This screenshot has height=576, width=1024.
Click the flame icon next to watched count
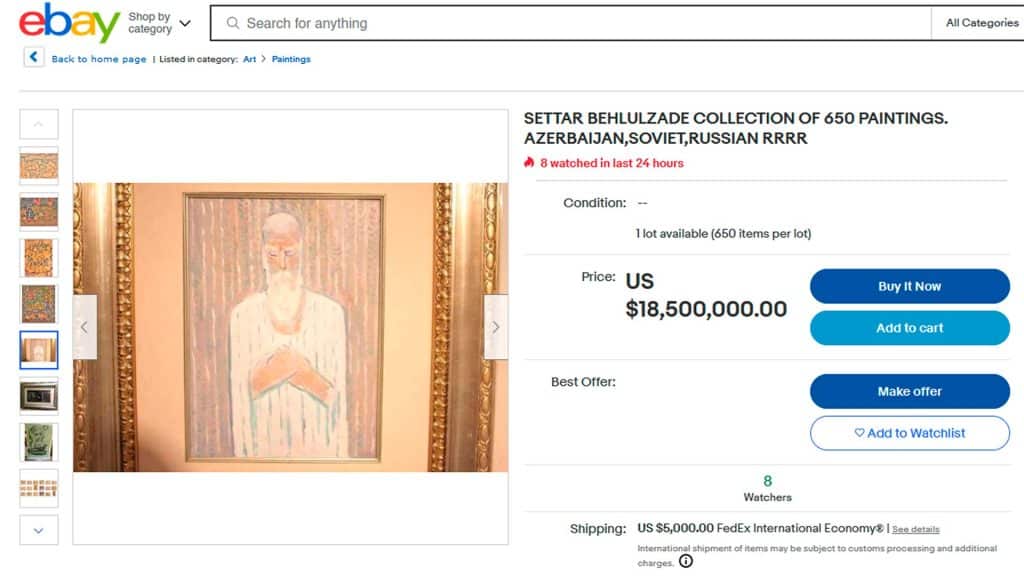530,163
